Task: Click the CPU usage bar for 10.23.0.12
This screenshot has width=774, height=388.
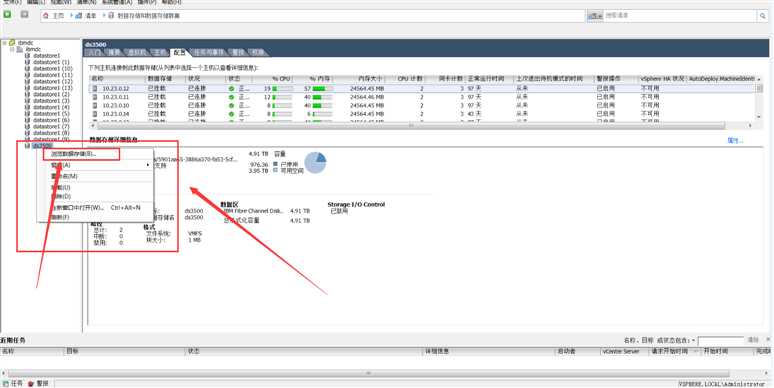Action: (x=283, y=89)
